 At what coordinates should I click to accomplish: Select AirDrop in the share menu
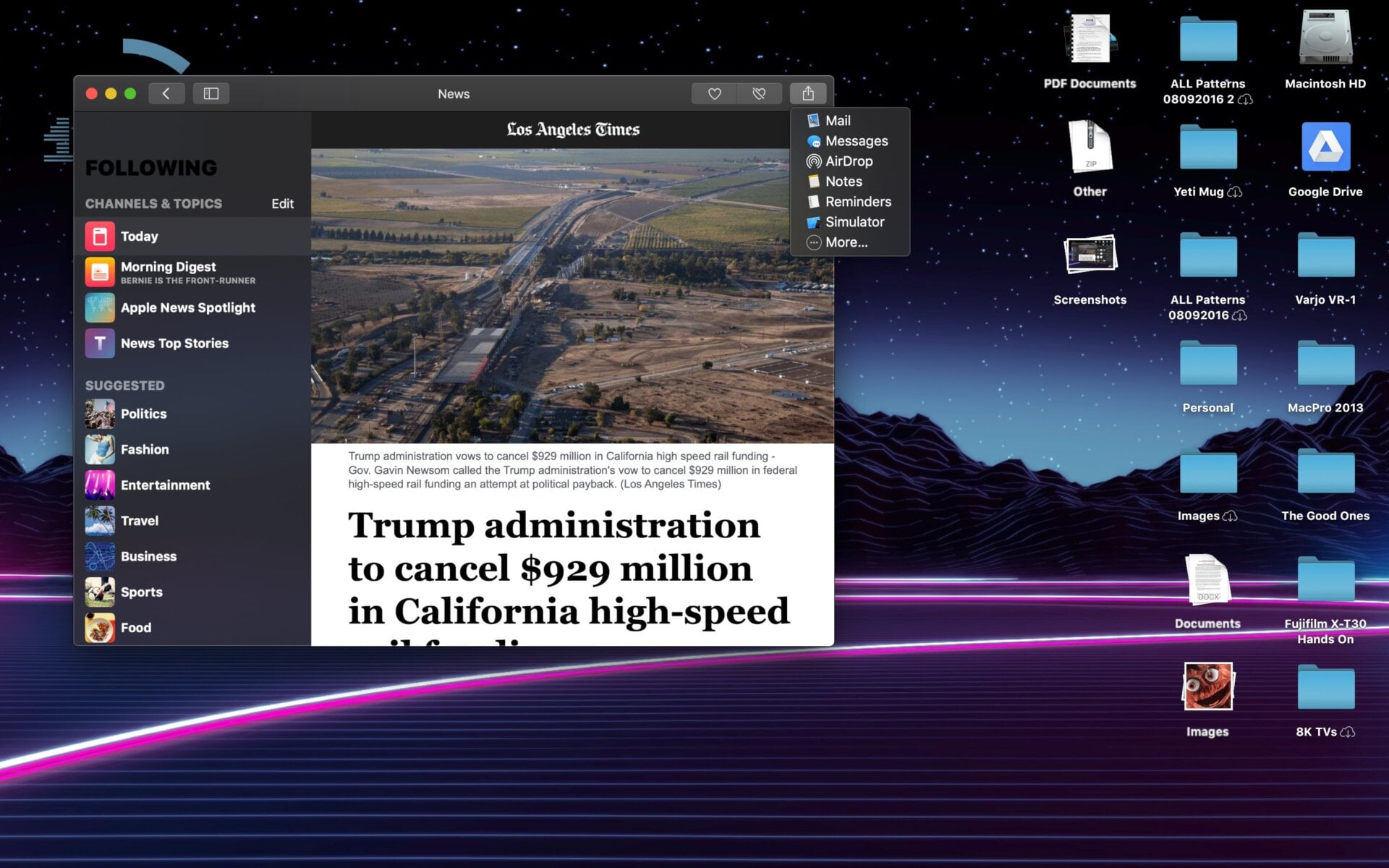849,161
